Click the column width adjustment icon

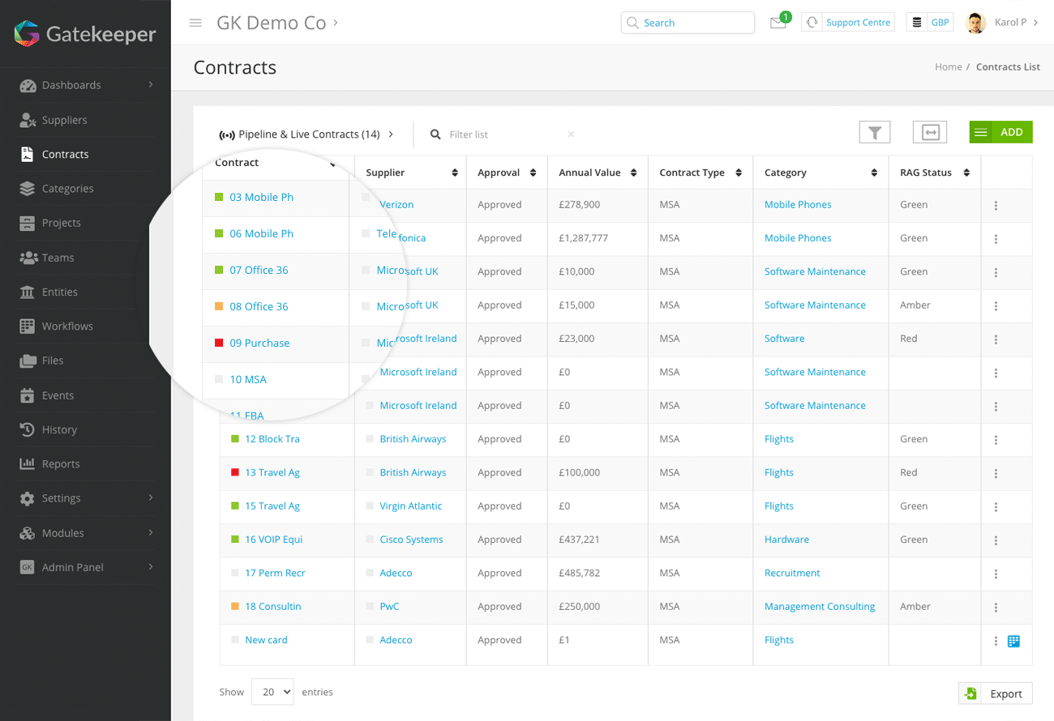pos(931,131)
